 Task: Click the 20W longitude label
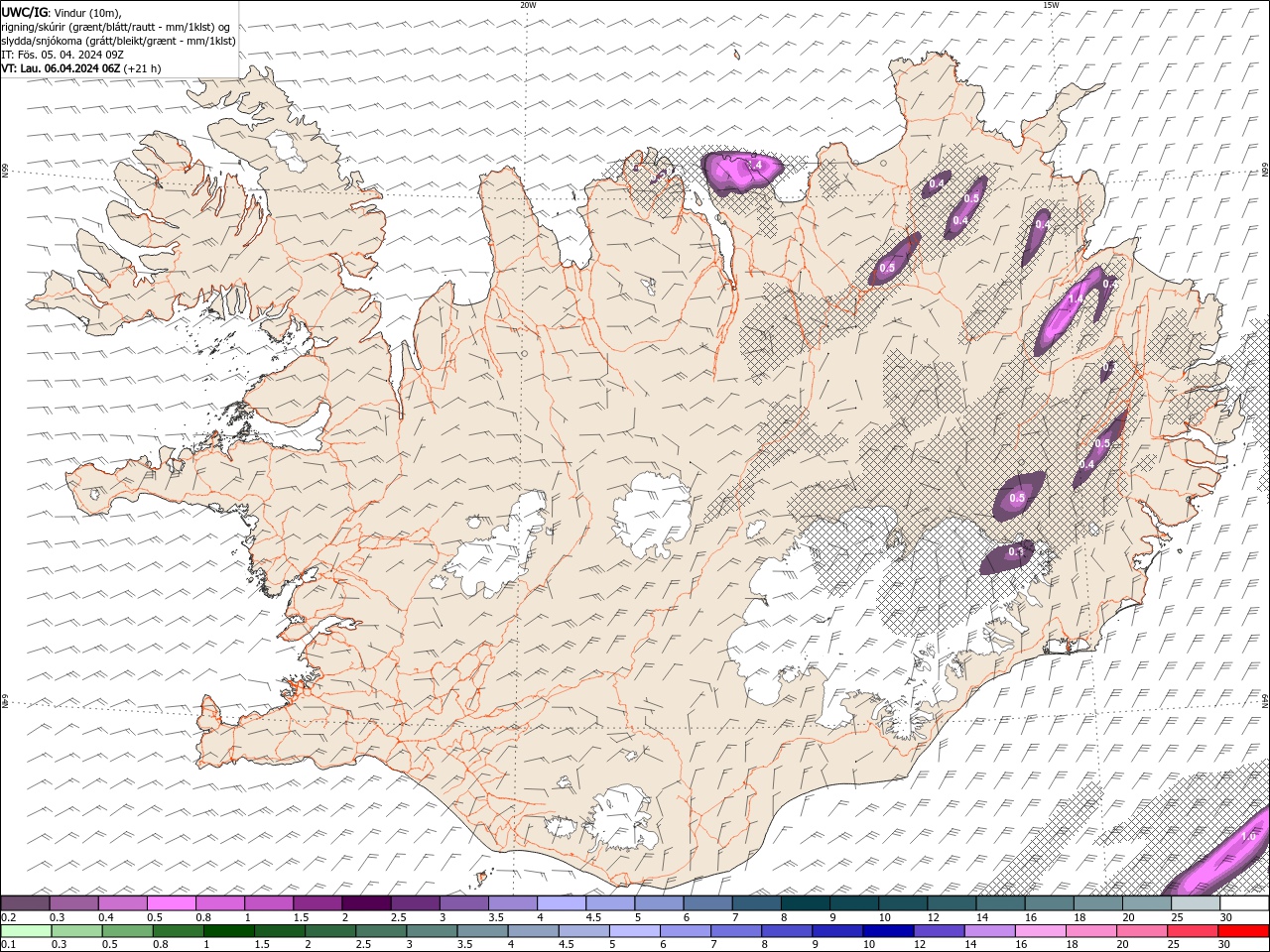click(x=528, y=5)
